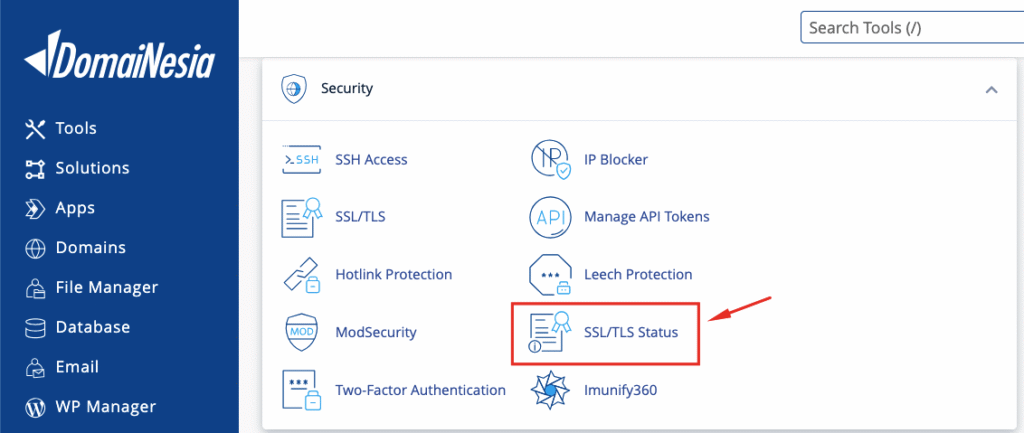Click the File Manager icon in sidebar
The image size is (1024, 433).
[x=35, y=287]
